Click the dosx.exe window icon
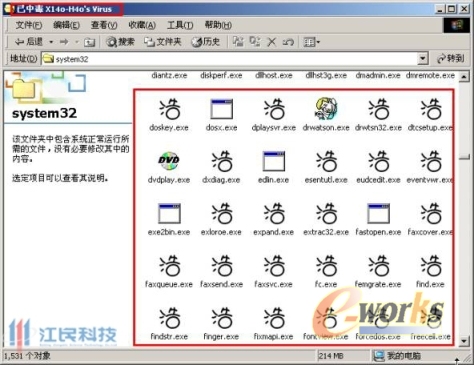Viewport: 474px width, 365px height. [x=221, y=109]
